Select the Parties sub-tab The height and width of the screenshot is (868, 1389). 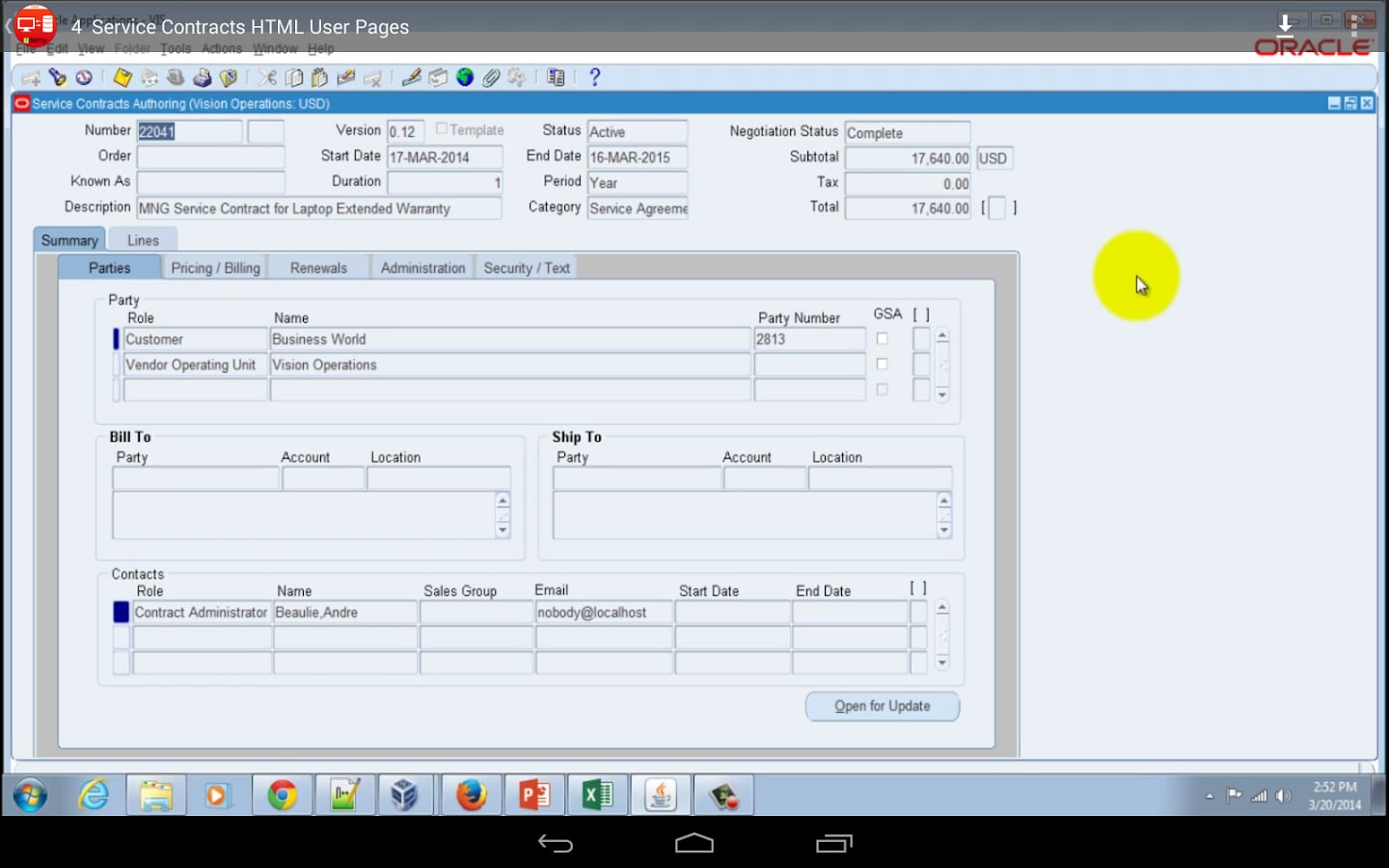coord(109,268)
